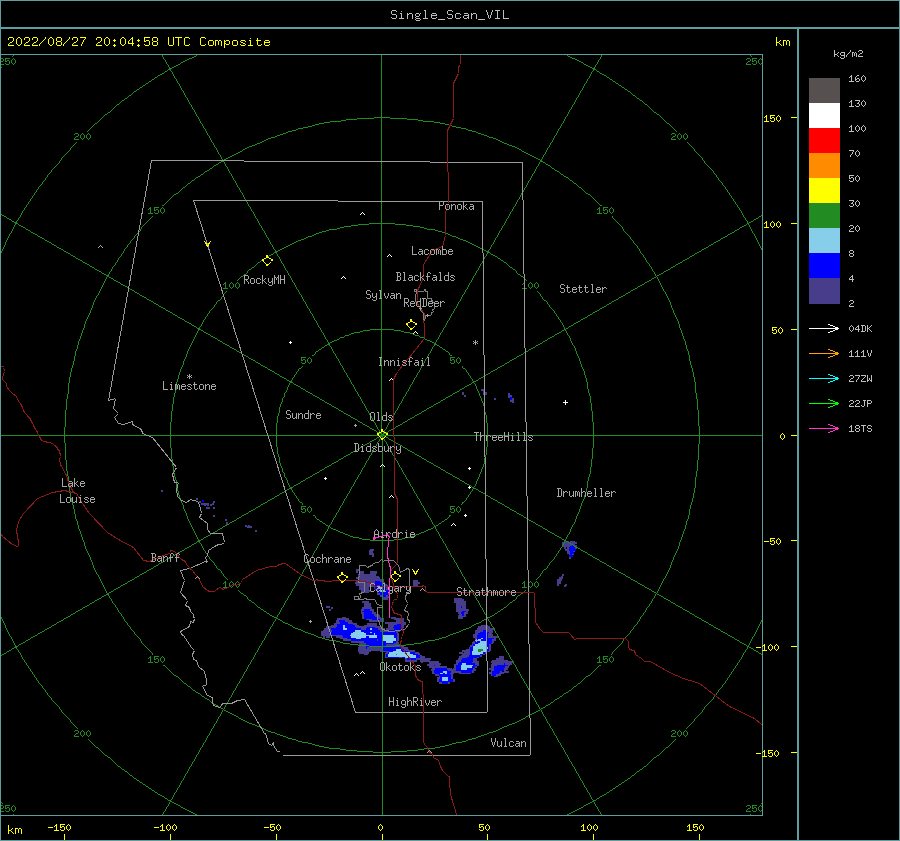Click the 18TS legend label

[x=860, y=429]
